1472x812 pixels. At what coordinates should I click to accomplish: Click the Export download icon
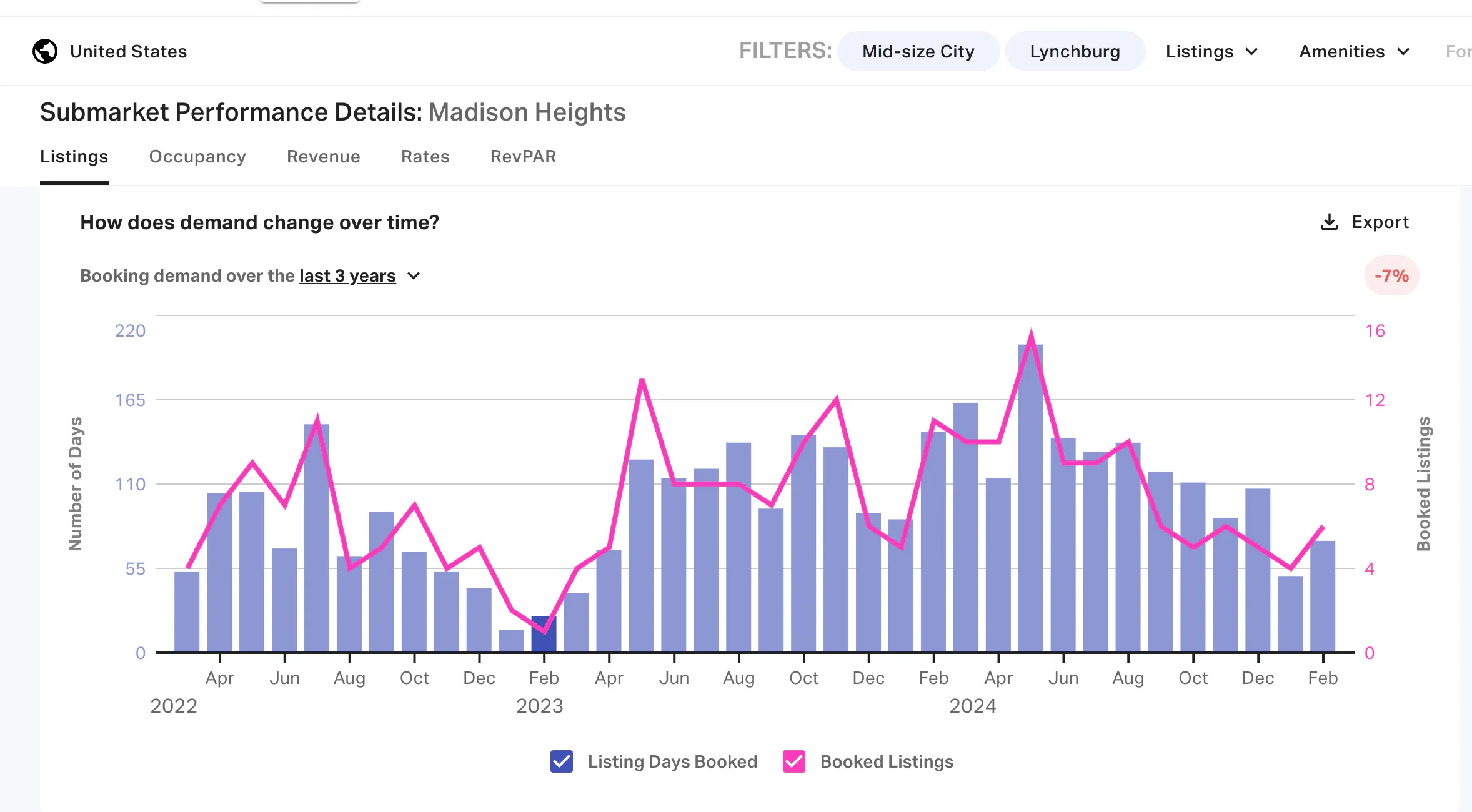pyautogui.click(x=1329, y=222)
